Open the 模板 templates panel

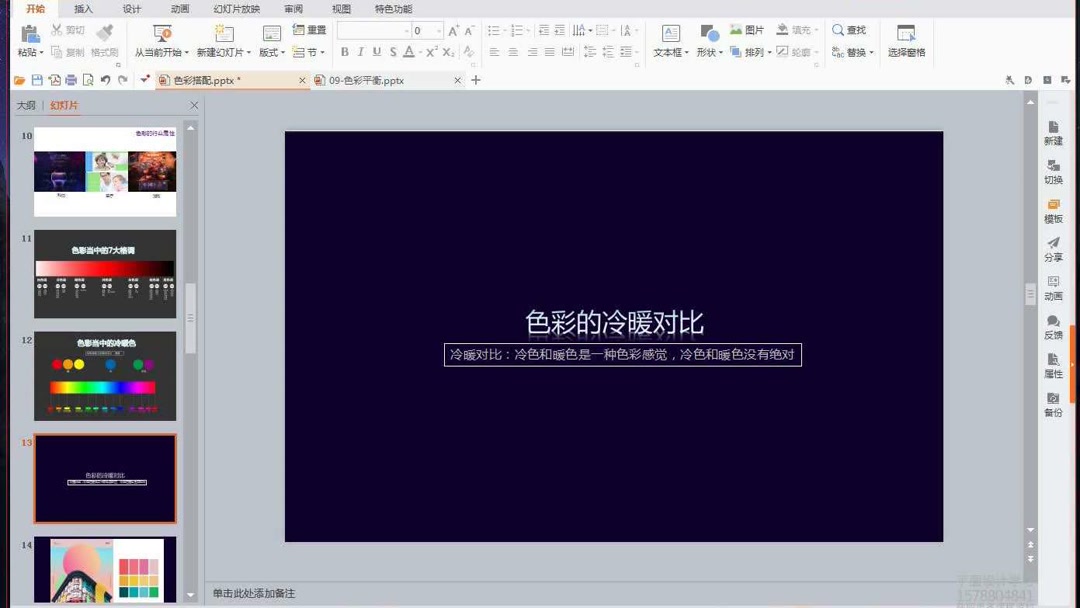[1053, 211]
